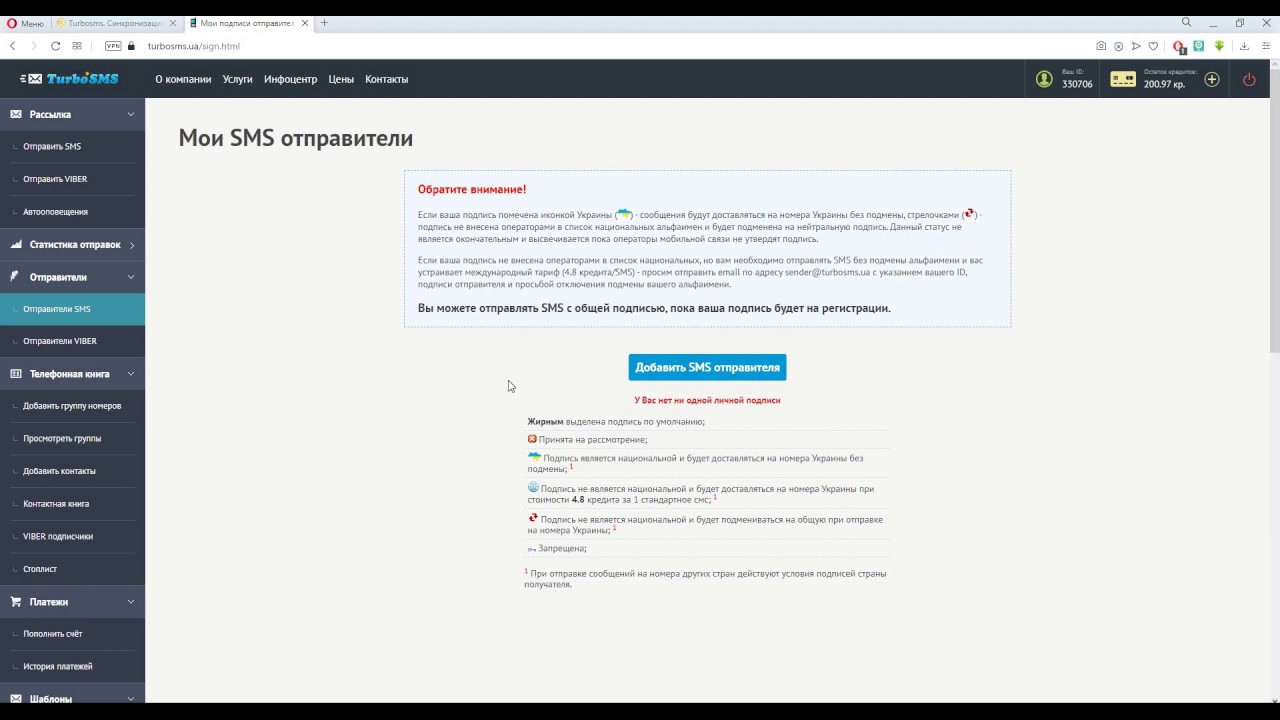Image resolution: width=1280 pixels, height=720 pixels.
Task: Toggle the VPN badge in address bar
Action: click(x=113, y=46)
